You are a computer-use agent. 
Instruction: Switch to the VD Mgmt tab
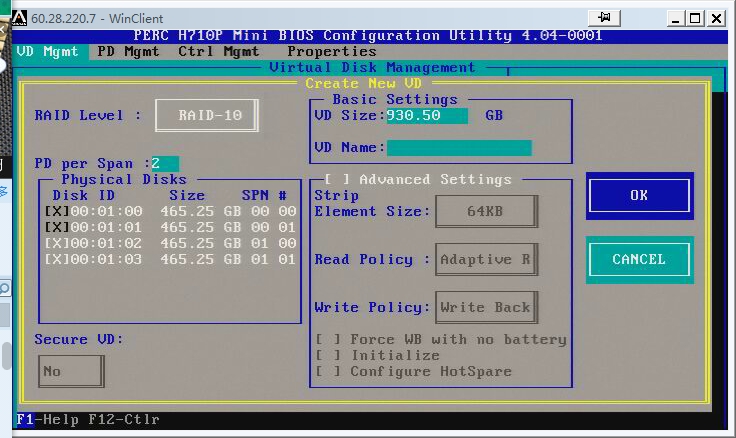pyautogui.click(x=47, y=51)
